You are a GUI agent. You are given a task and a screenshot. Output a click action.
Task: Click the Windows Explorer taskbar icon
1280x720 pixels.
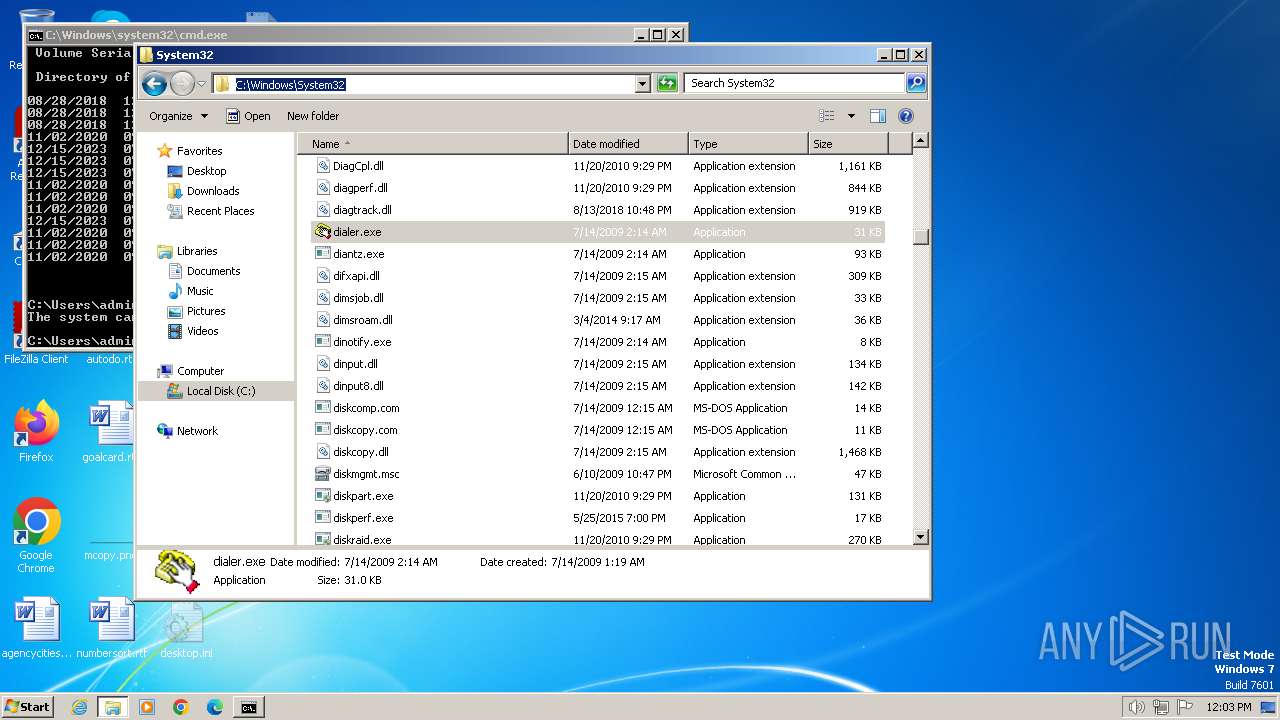[112, 707]
